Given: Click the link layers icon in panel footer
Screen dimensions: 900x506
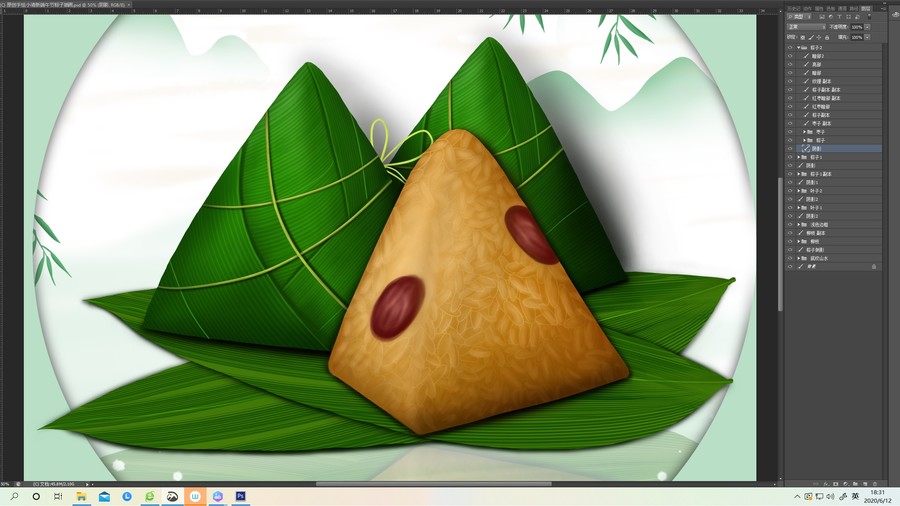Looking at the screenshot, I should coord(816,484).
